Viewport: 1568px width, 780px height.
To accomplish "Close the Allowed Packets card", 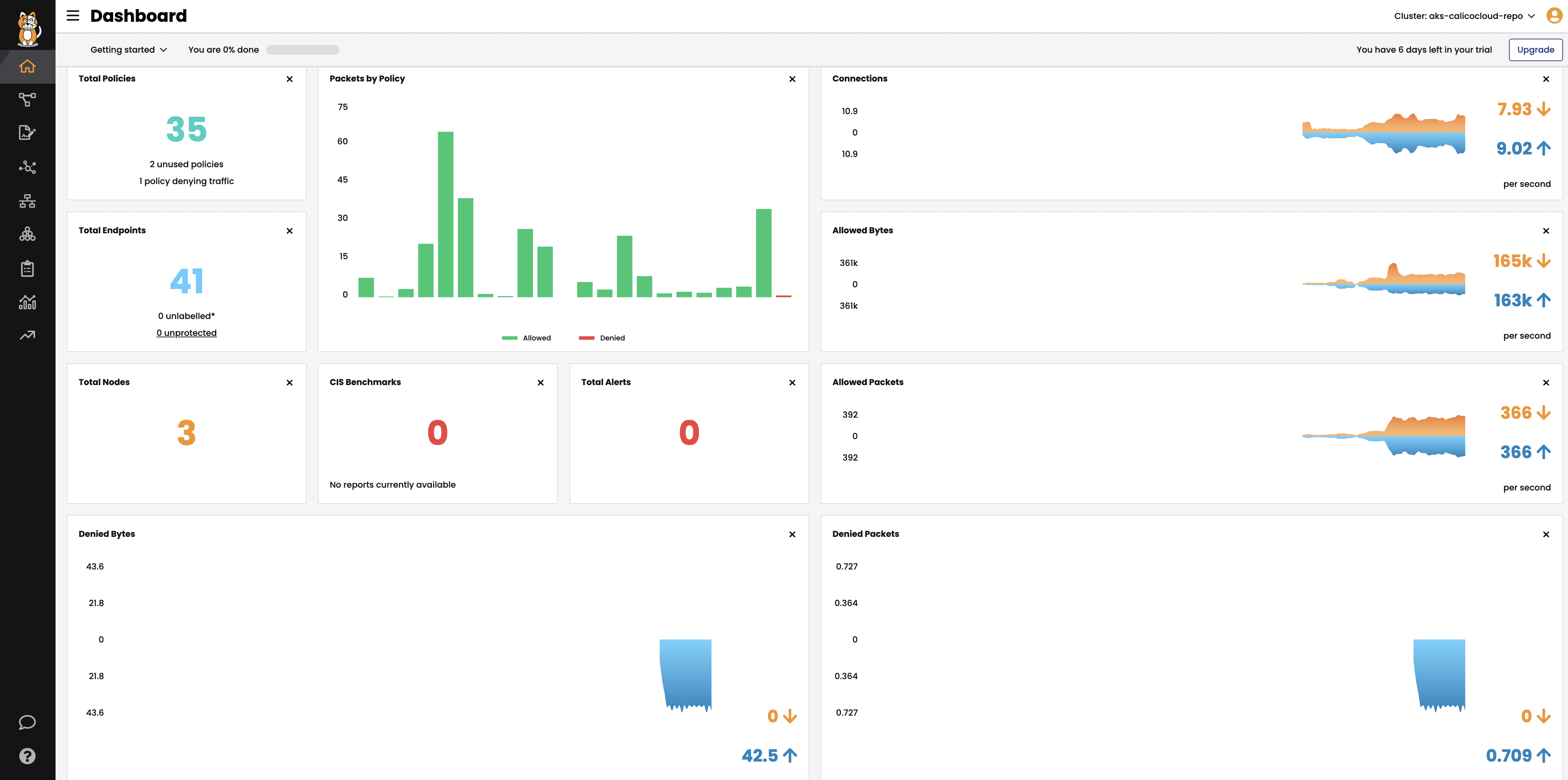I will (x=1546, y=383).
